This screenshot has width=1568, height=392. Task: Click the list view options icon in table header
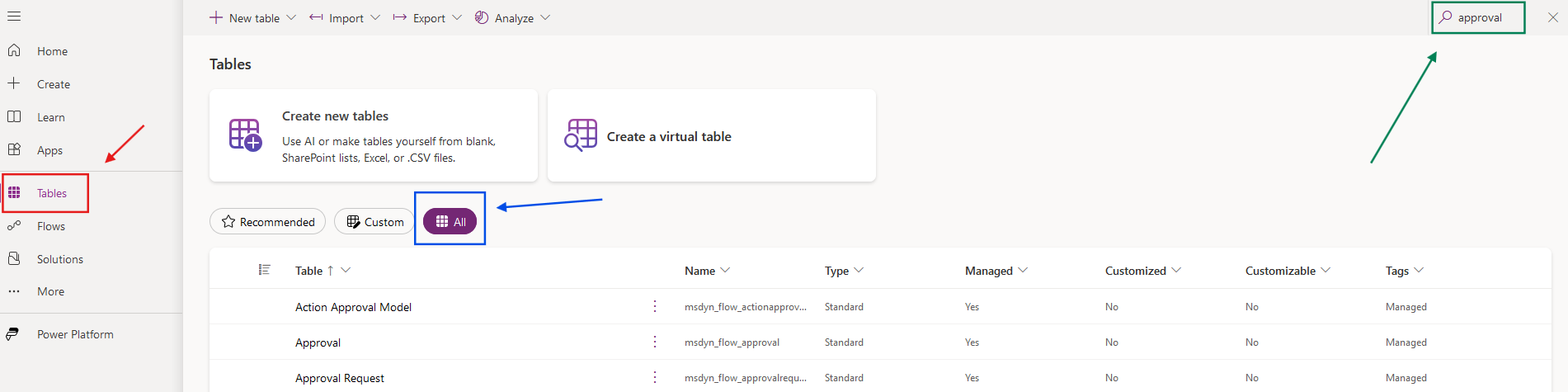click(264, 270)
